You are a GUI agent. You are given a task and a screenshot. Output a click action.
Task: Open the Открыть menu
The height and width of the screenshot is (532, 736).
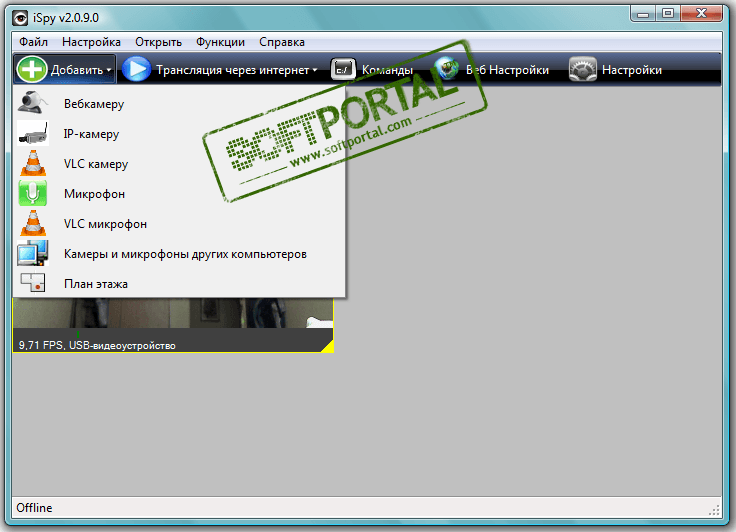[x=158, y=42]
